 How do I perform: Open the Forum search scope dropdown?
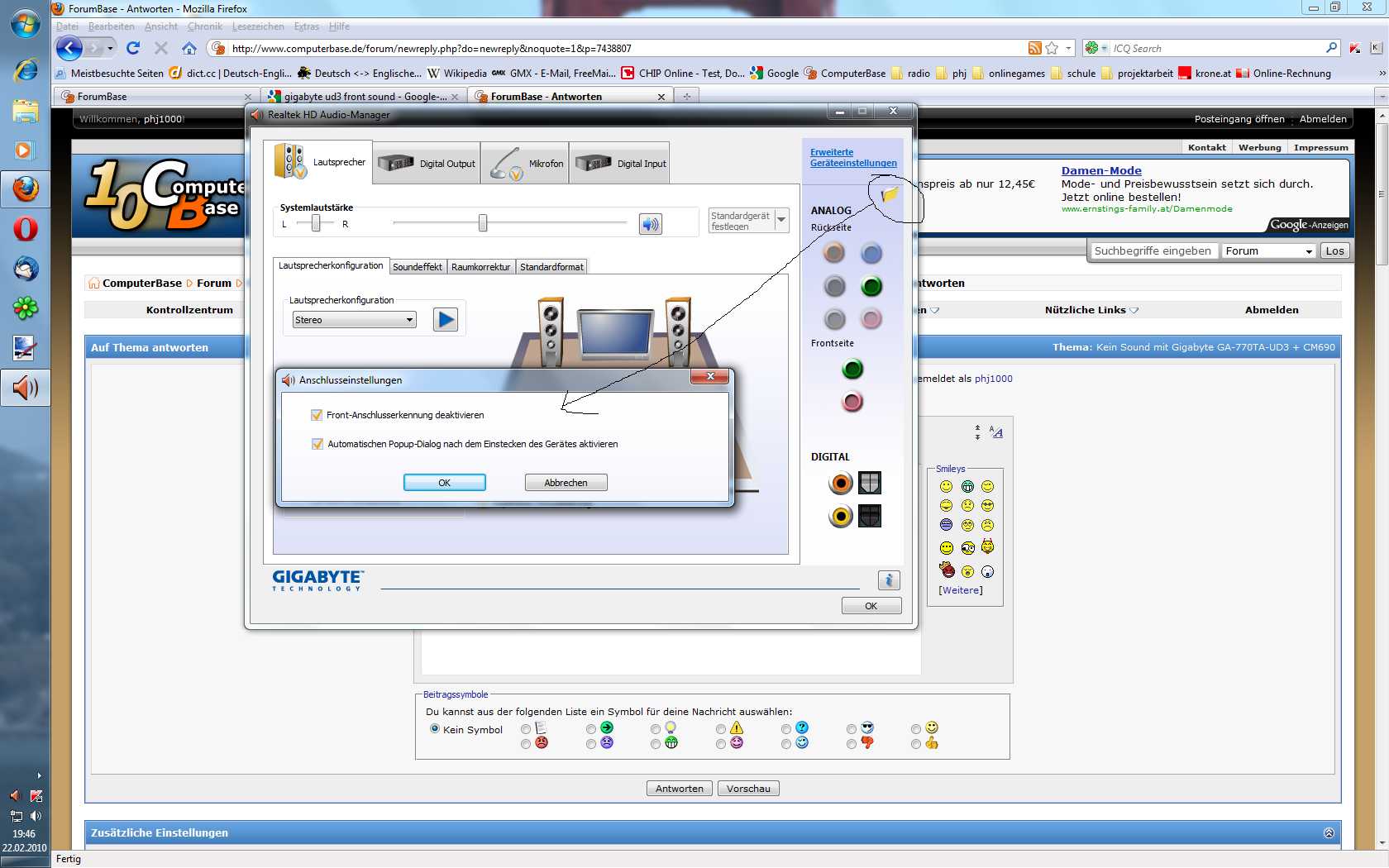[1269, 251]
